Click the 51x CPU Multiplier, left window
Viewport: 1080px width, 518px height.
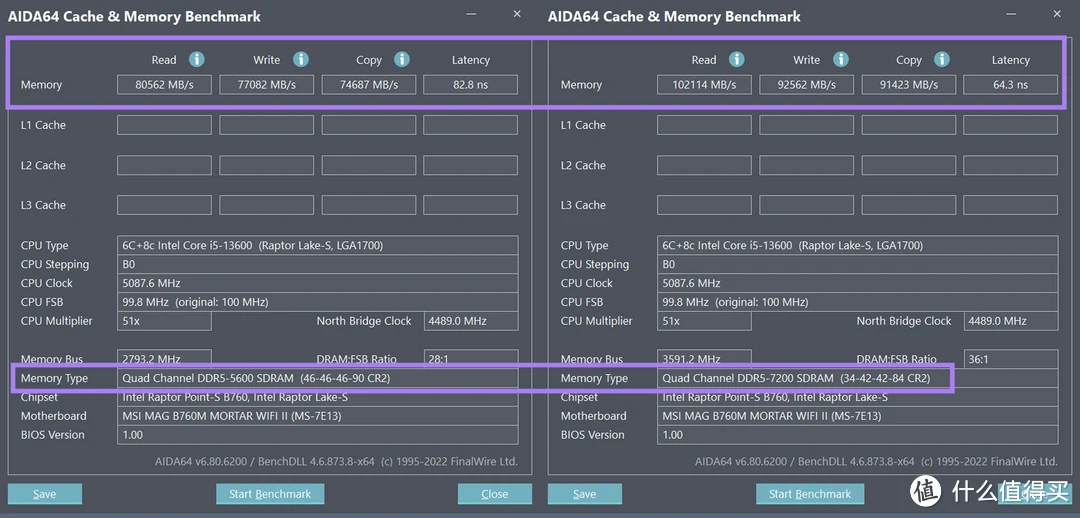164,321
